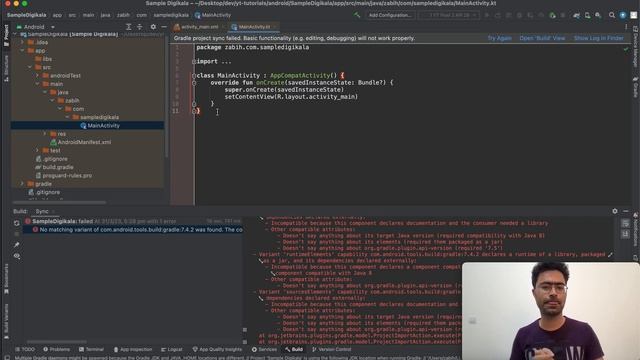Image resolution: width=640 pixels, height=360 pixels.
Task: Minimize the Build panel with minus icon
Action: [x=626, y=211]
